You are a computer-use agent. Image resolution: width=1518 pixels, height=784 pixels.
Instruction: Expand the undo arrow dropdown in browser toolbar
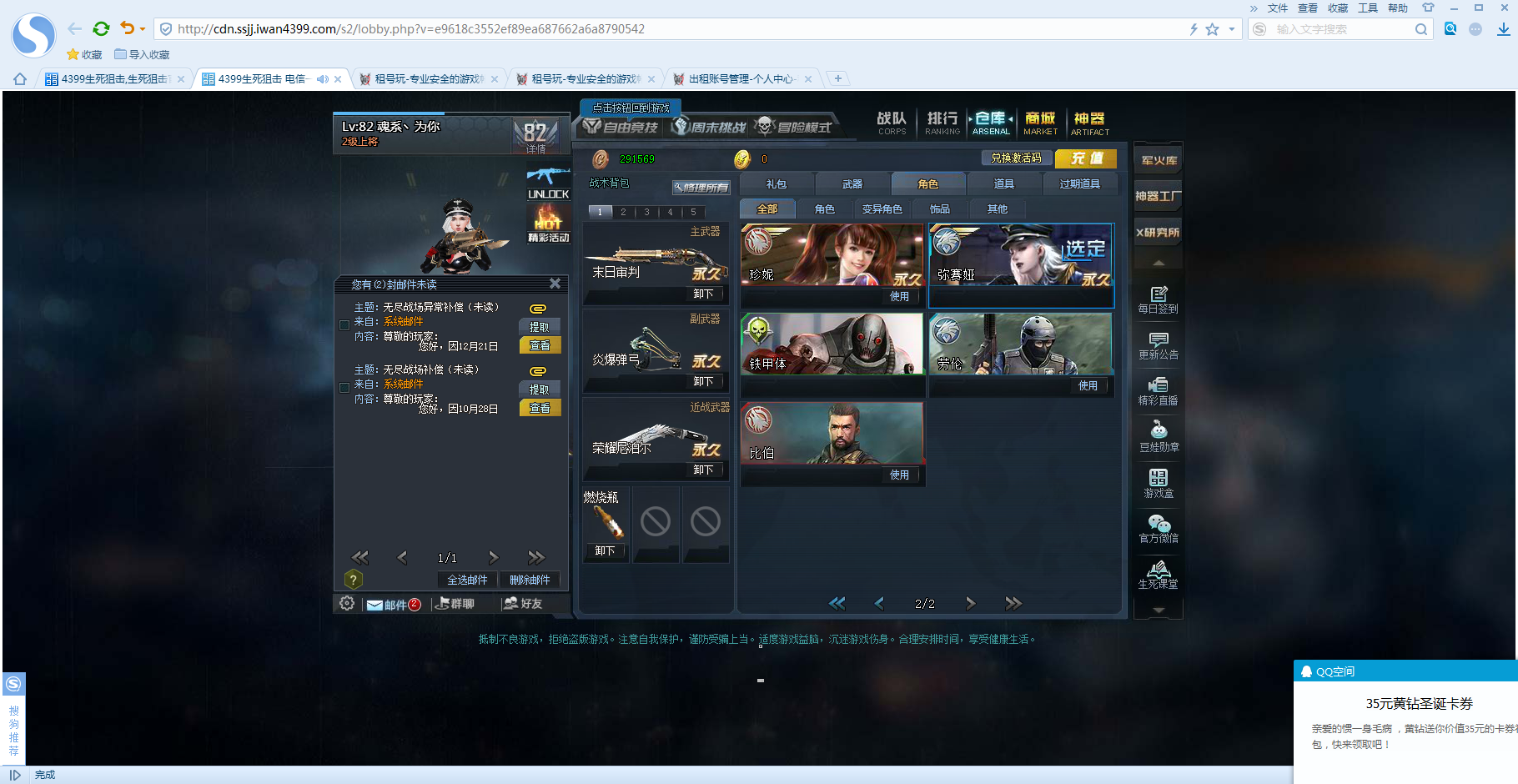tap(143, 29)
